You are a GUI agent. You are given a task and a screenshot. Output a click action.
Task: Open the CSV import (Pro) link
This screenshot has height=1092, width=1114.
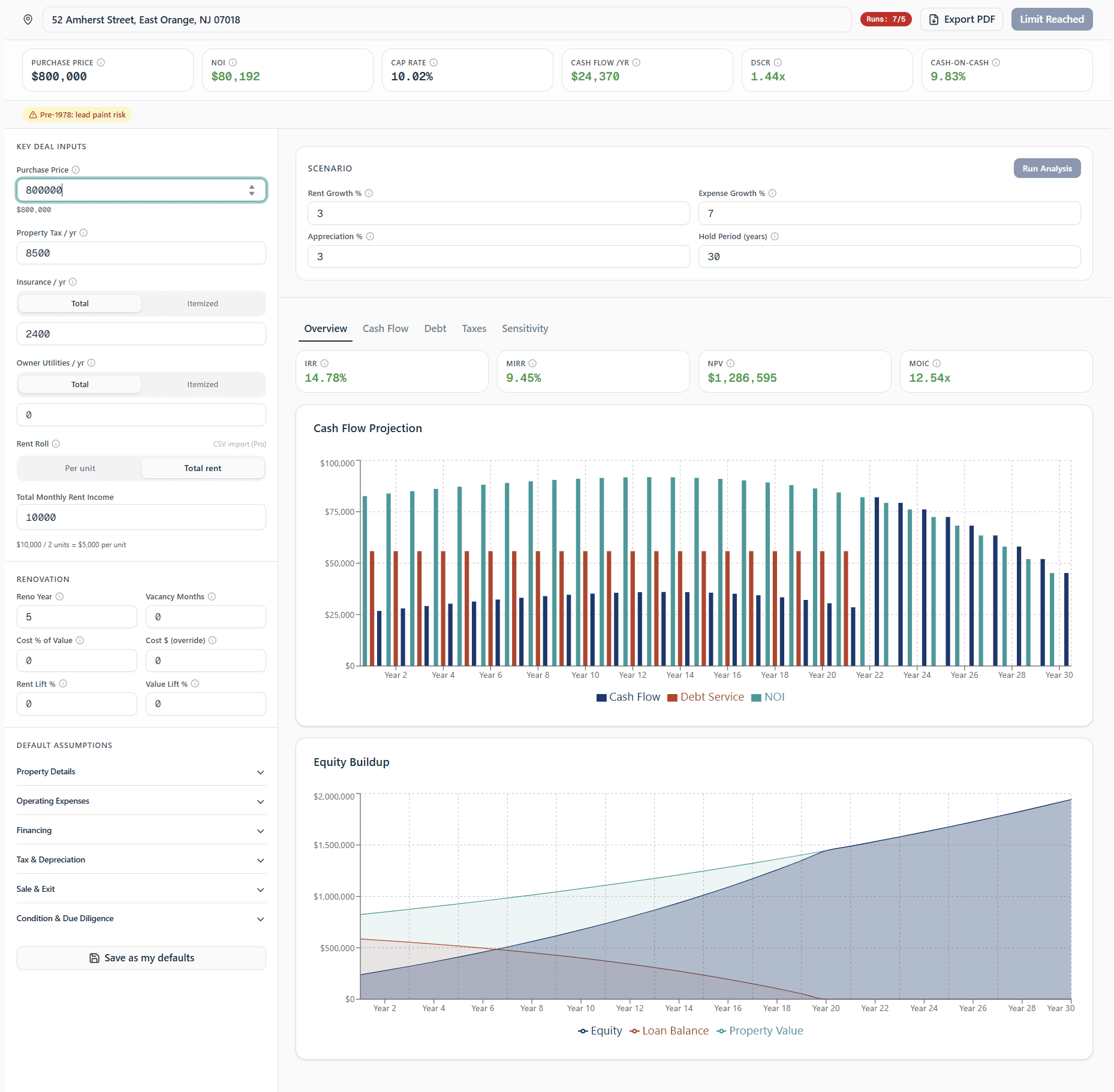pyautogui.click(x=239, y=444)
